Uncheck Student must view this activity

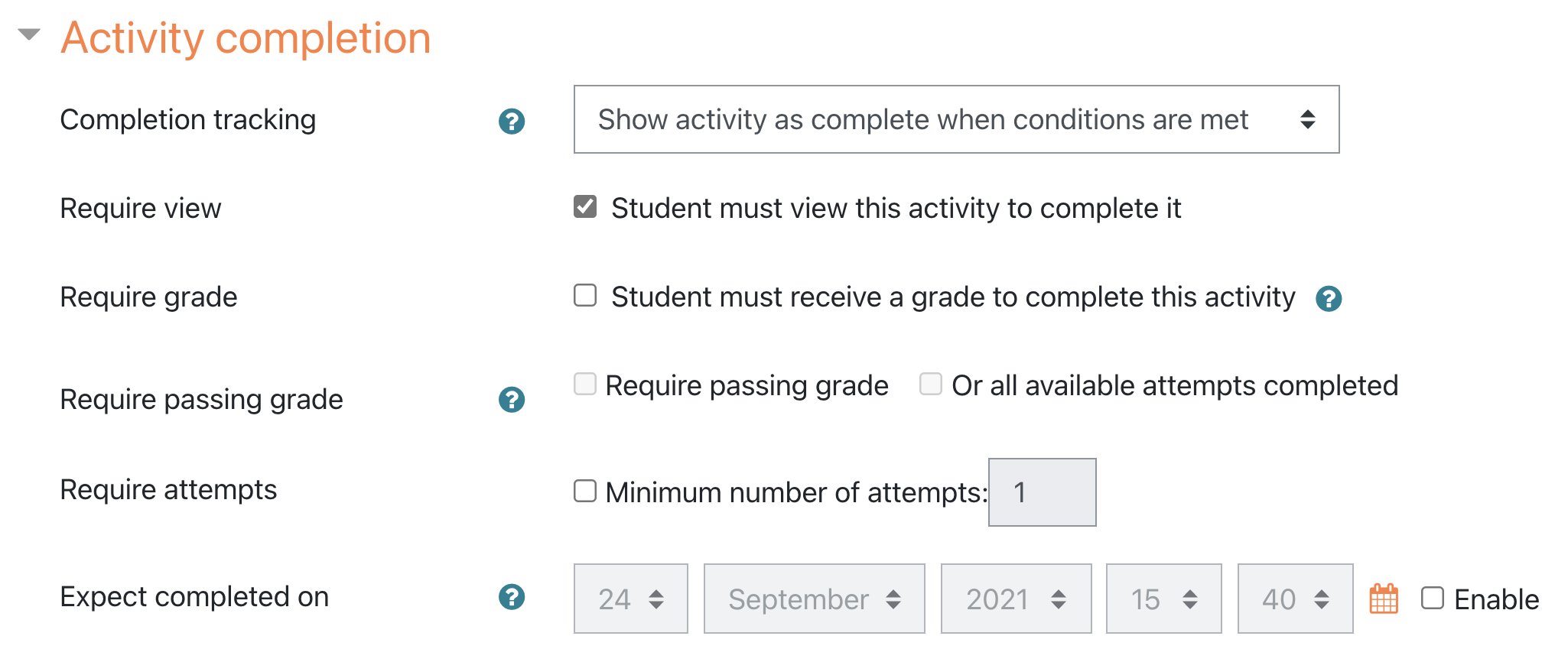pos(585,206)
